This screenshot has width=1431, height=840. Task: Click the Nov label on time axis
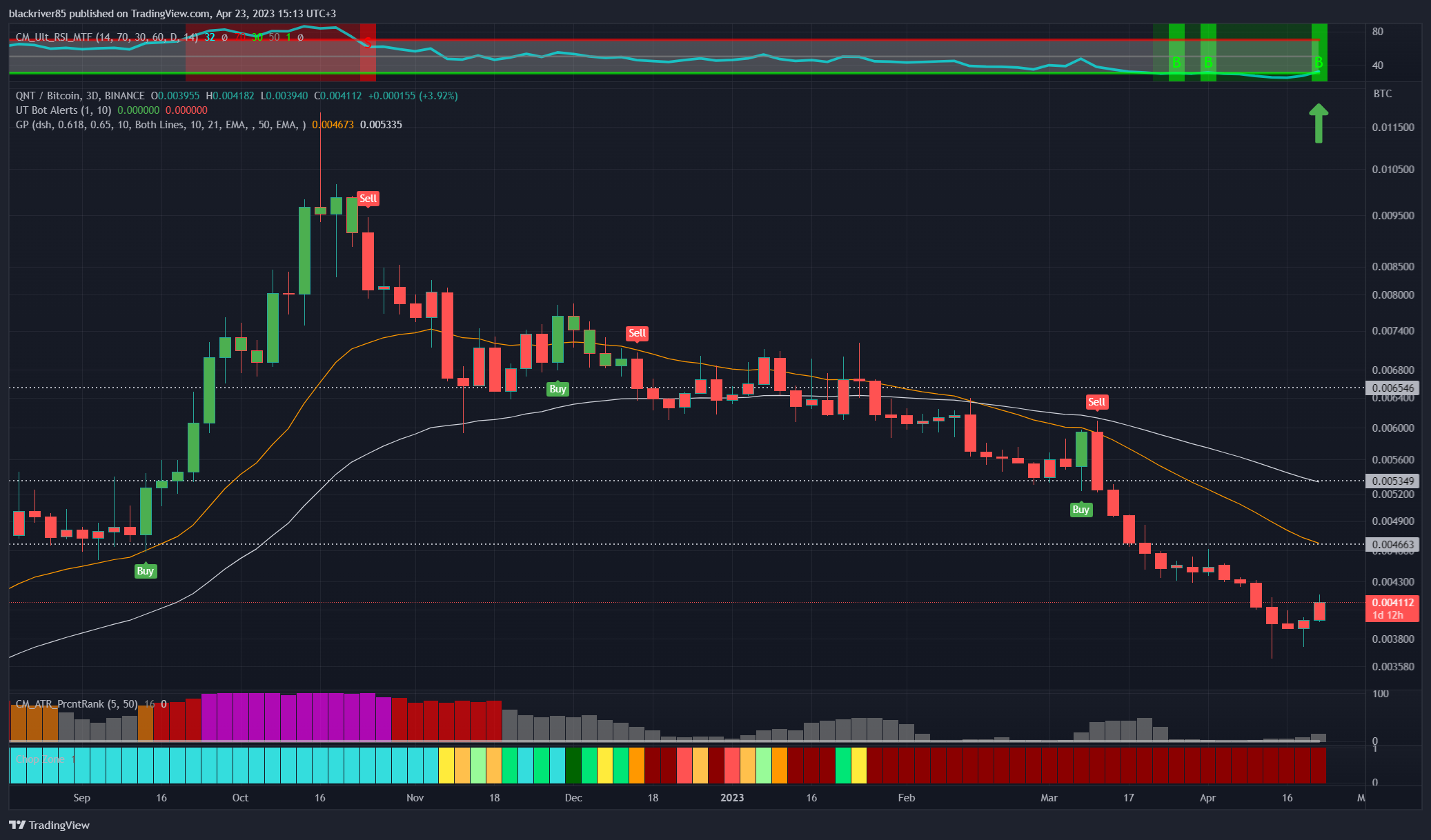point(415,798)
